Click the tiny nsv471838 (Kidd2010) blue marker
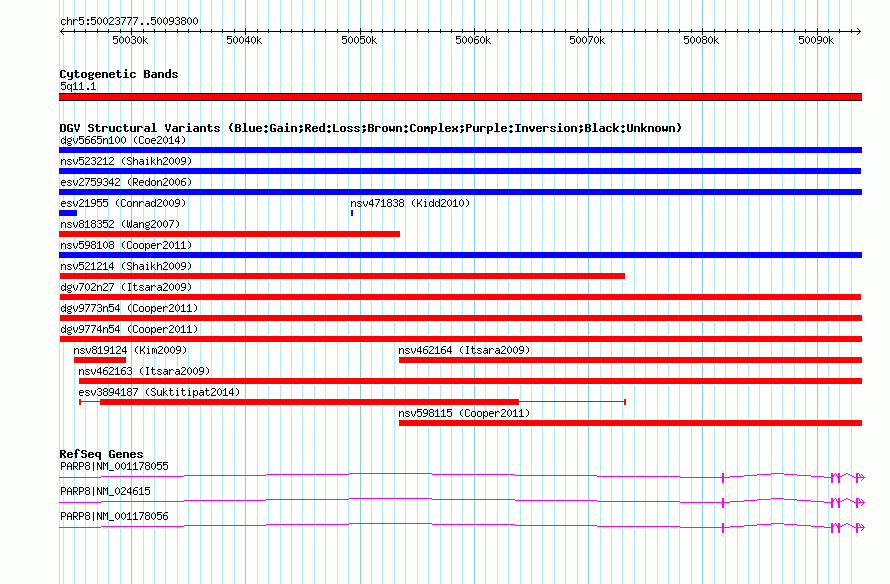Screen dimensions: 890x584 (352, 213)
